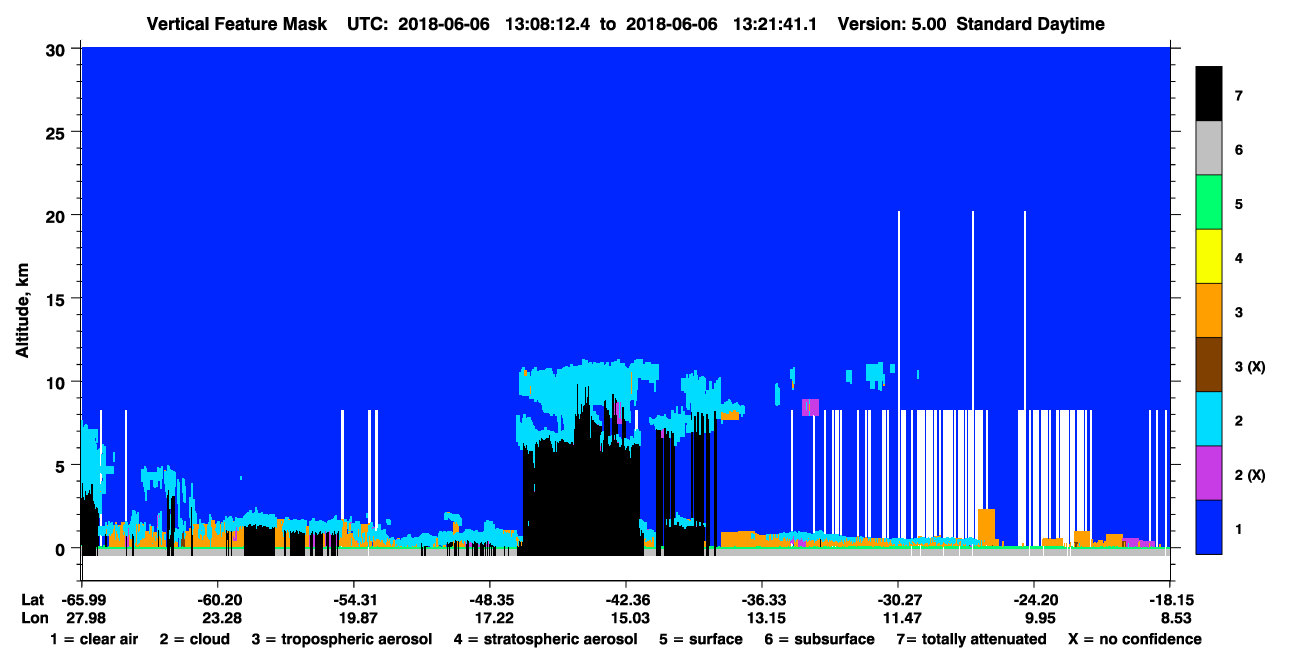
Task: Click longitude value '8.53'
Action: tap(1177, 618)
